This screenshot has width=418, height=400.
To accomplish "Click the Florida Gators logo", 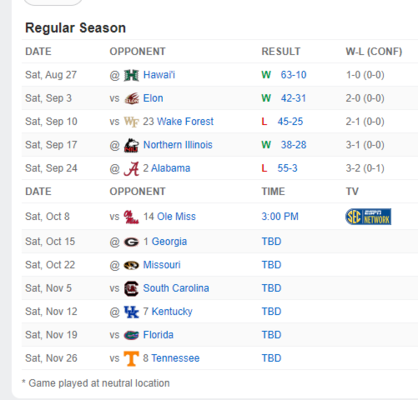I will point(131,335).
